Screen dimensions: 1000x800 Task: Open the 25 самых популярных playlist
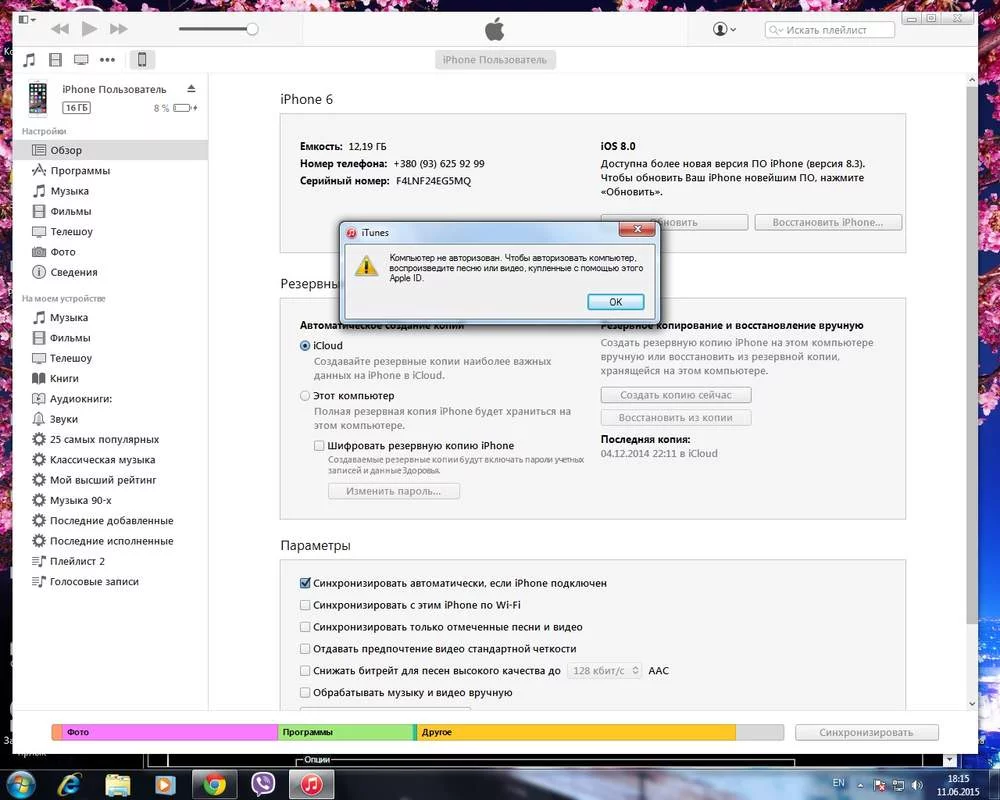(x=110, y=440)
